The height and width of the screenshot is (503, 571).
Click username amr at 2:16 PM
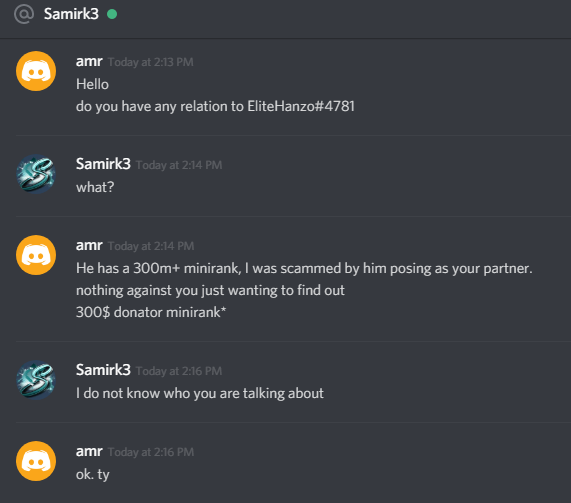(x=89, y=451)
